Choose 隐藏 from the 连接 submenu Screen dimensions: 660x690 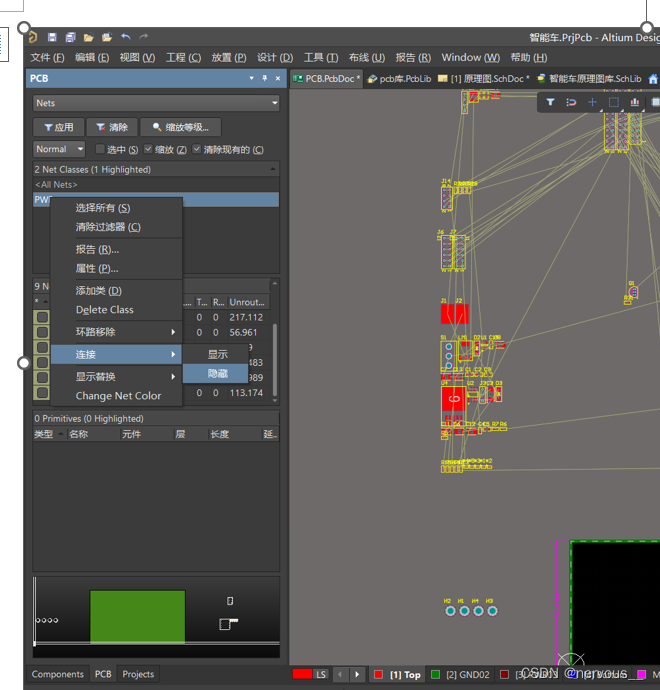[x=217, y=373]
